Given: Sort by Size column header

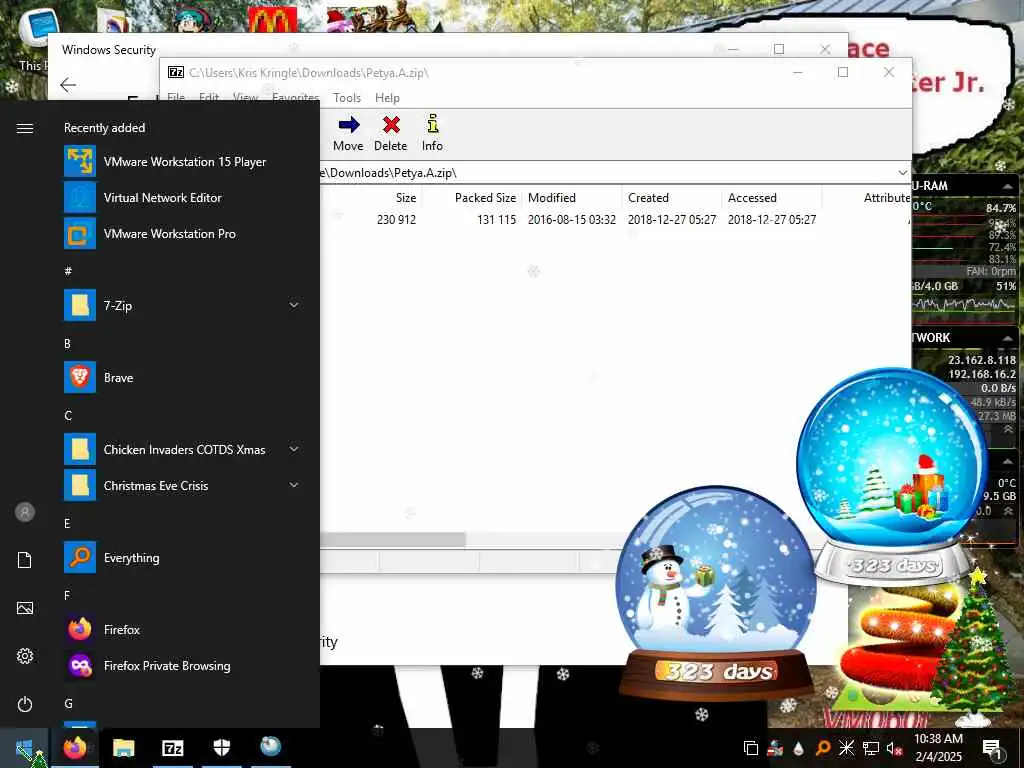Looking at the screenshot, I should pos(406,198).
